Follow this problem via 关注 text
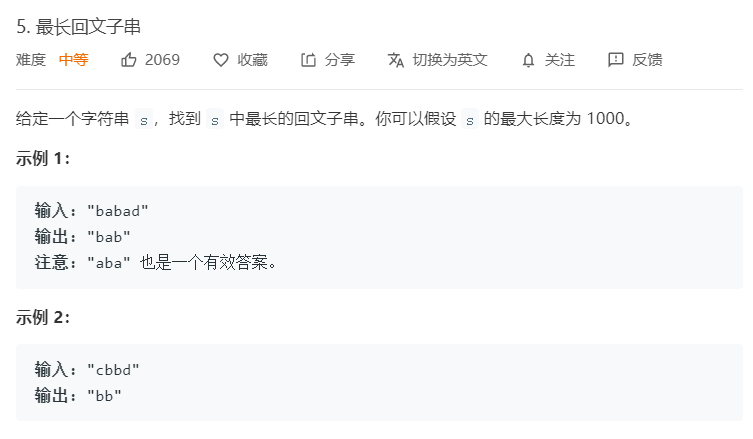The height and width of the screenshot is (439, 753). (x=559, y=60)
